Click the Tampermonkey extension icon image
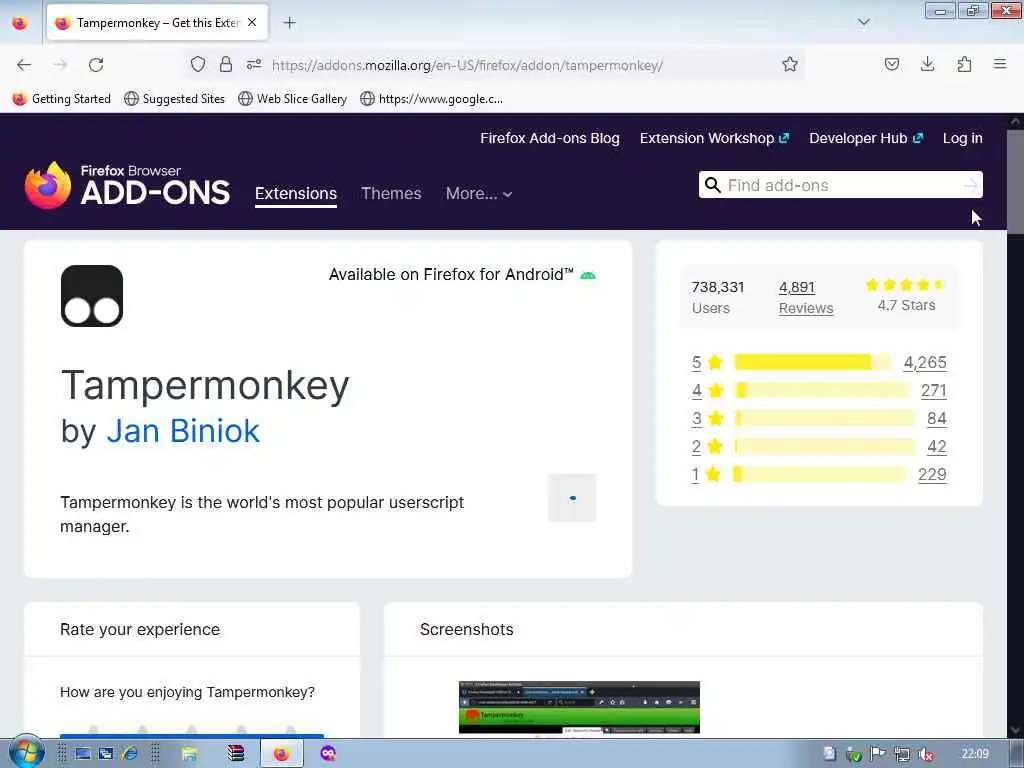Viewport: 1024px width, 768px height. (x=92, y=296)
